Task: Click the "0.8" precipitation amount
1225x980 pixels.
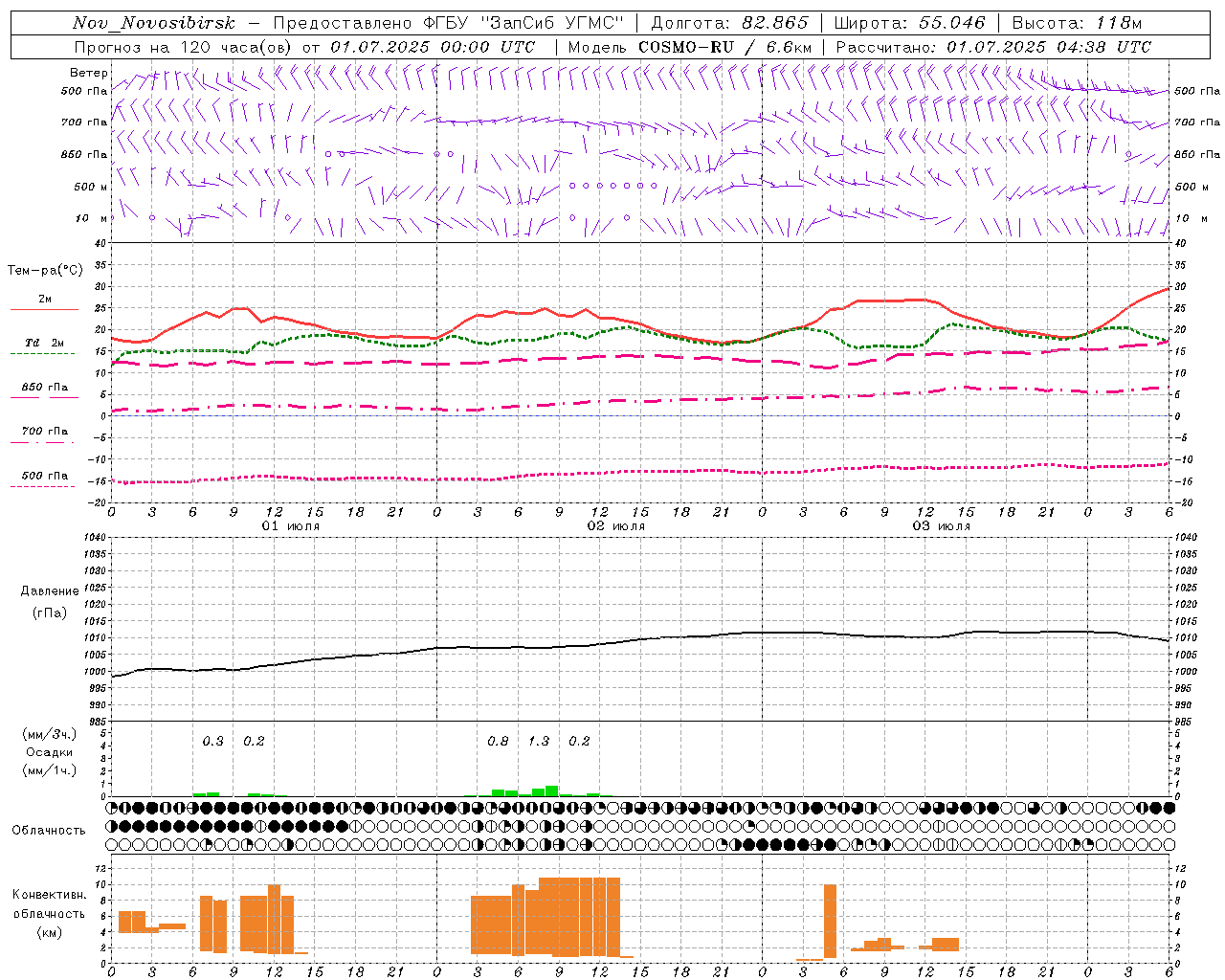Action: tap(498, 742)
